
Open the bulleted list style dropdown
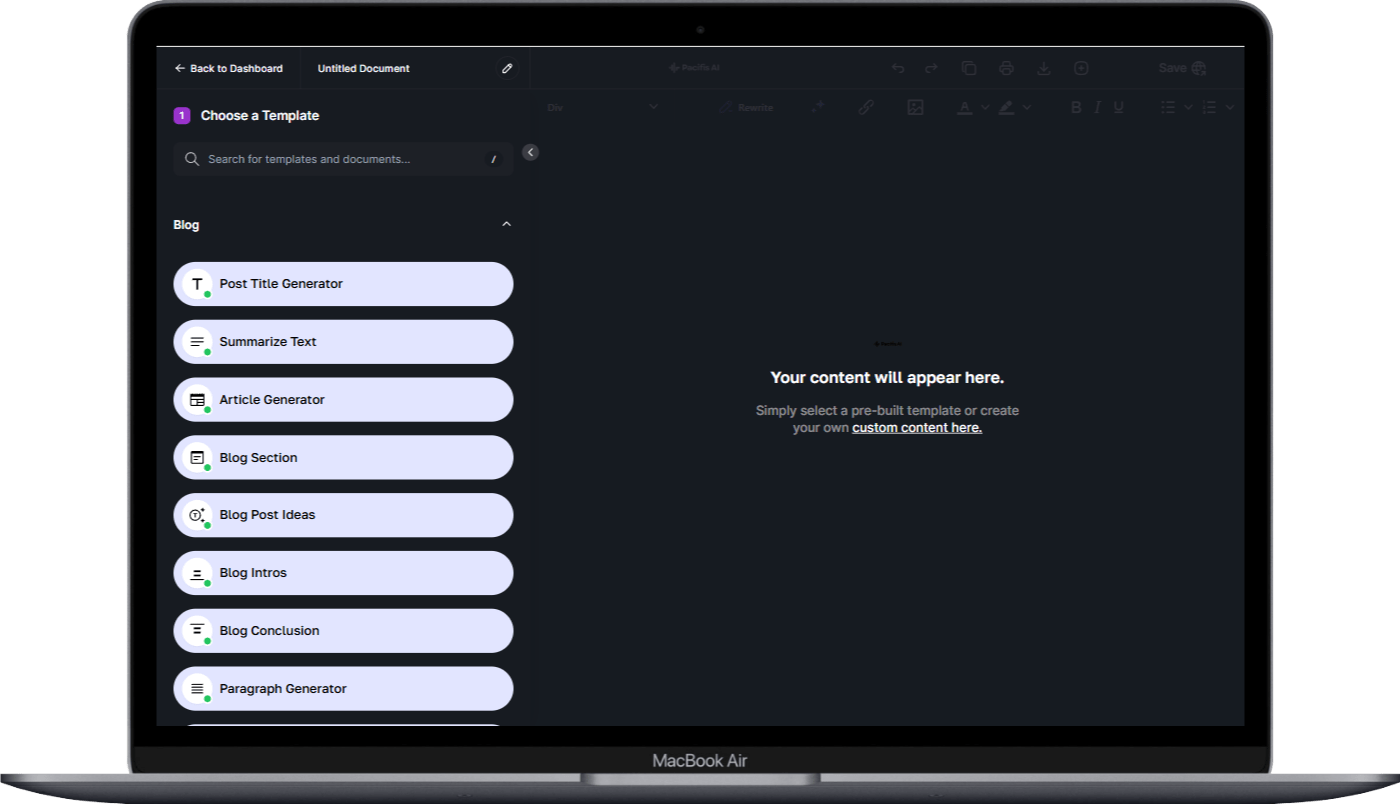click(1188, 107)
